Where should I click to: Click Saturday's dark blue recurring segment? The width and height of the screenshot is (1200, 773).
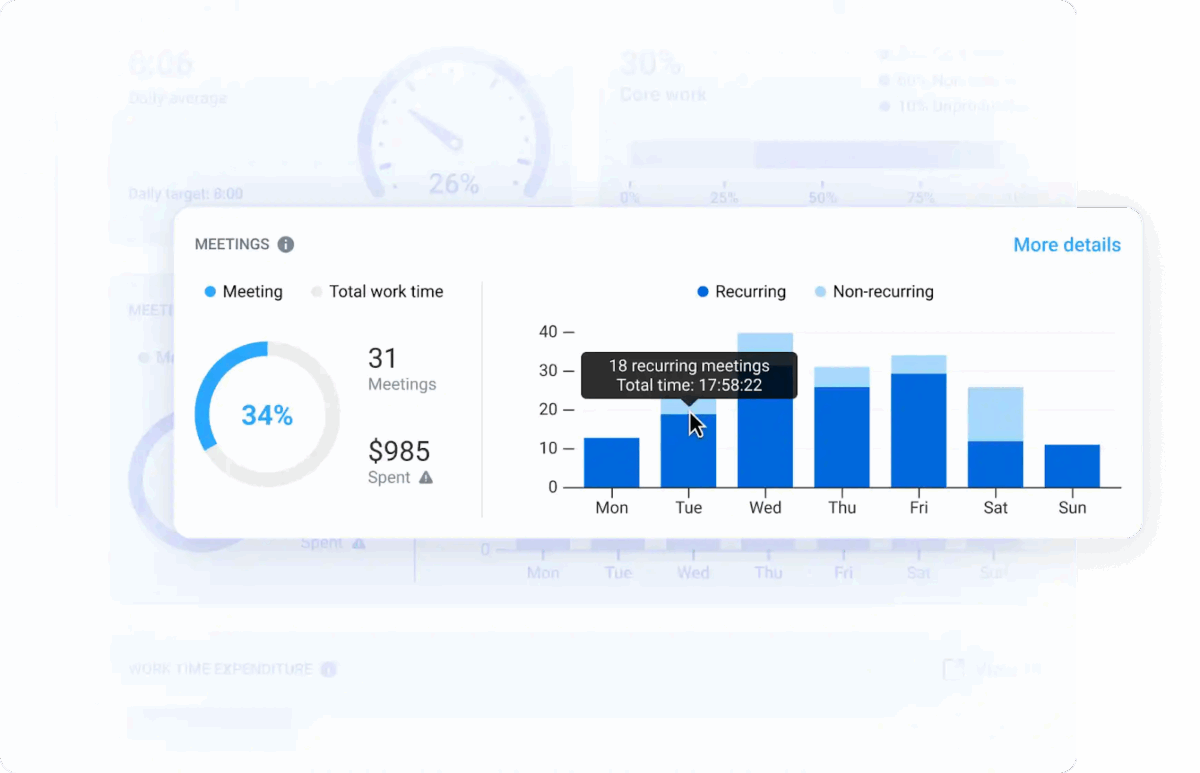click(x=995, y=464)
